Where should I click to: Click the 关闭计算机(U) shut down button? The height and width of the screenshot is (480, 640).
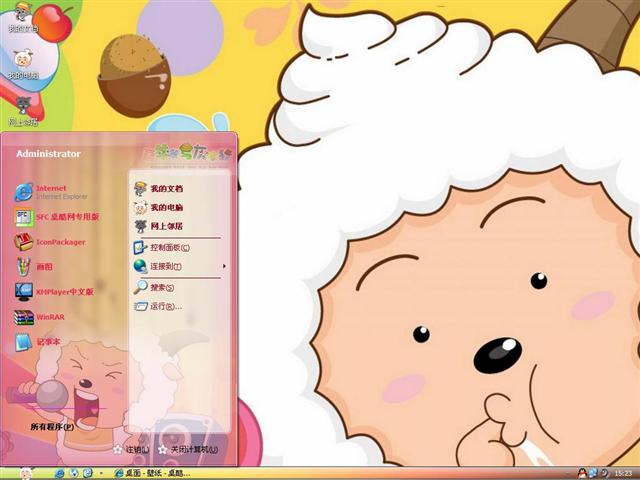188,450
